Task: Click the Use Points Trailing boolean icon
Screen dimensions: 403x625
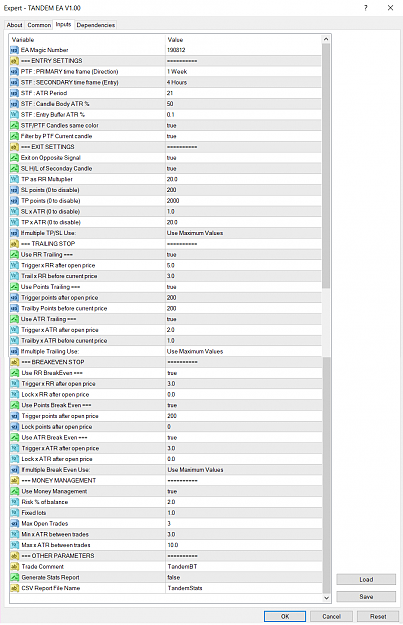Action: click(14, 287)
